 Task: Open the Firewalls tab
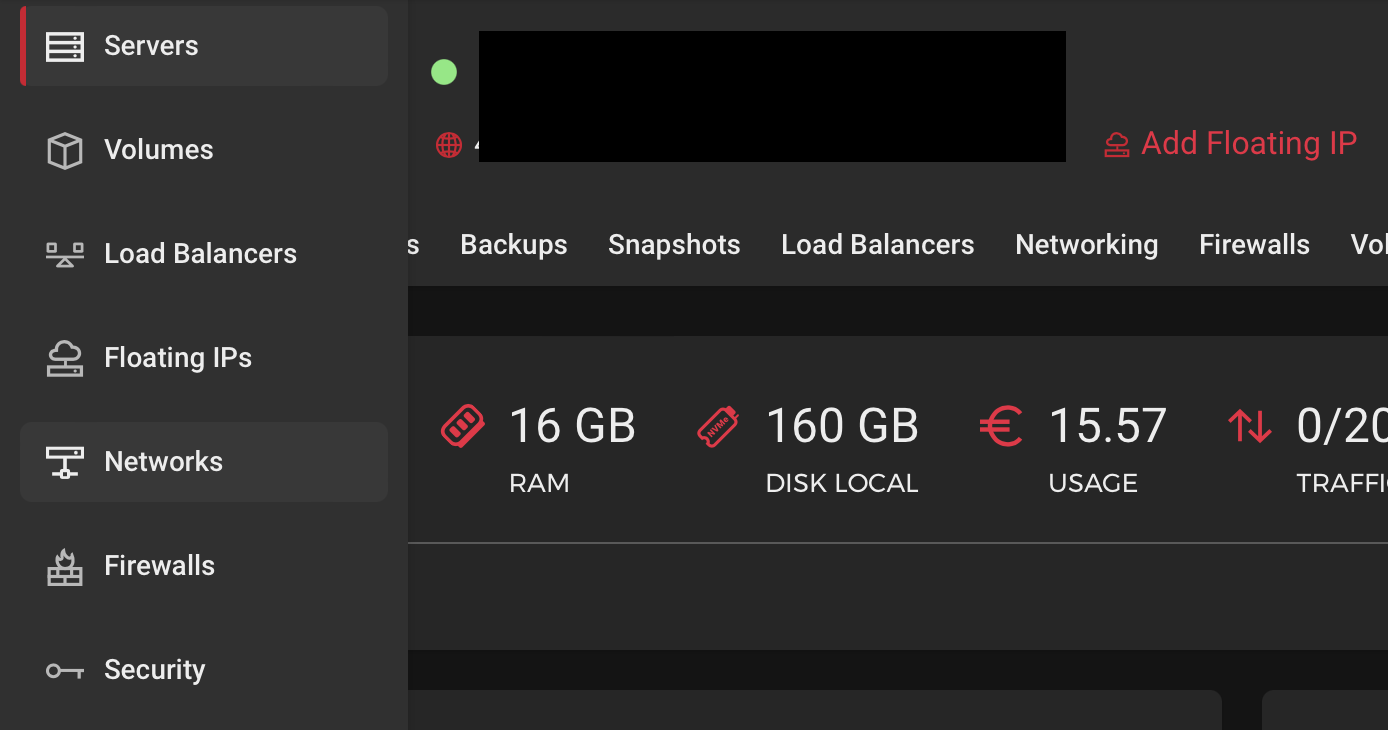[x=1254, y=245]
